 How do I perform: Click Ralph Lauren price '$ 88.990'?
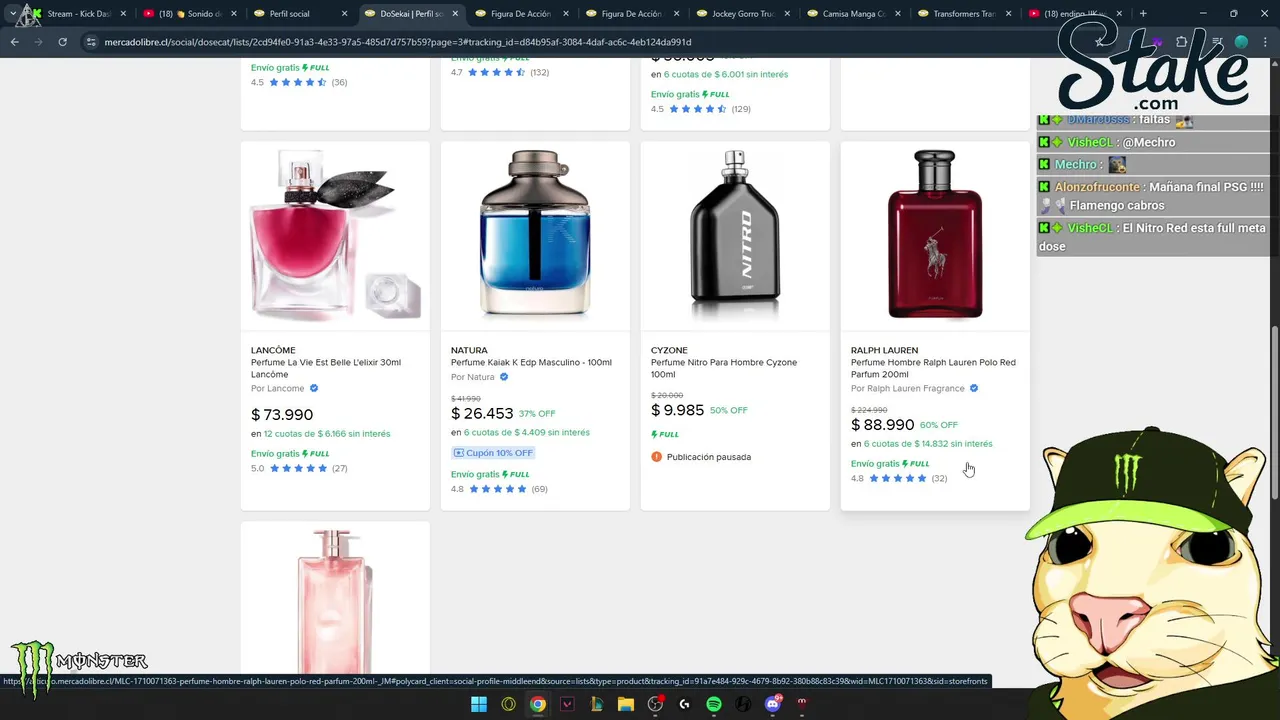(883, 425)
